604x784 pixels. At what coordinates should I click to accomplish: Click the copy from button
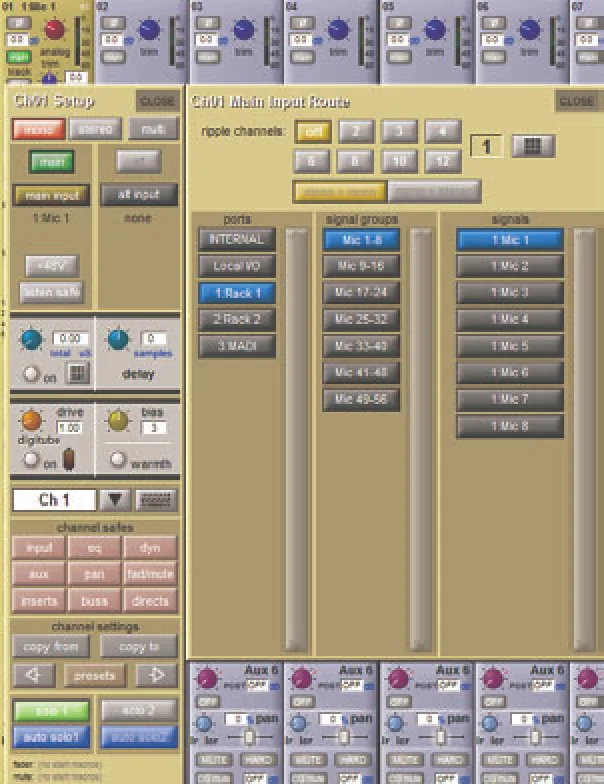click(x=50, y=646)
